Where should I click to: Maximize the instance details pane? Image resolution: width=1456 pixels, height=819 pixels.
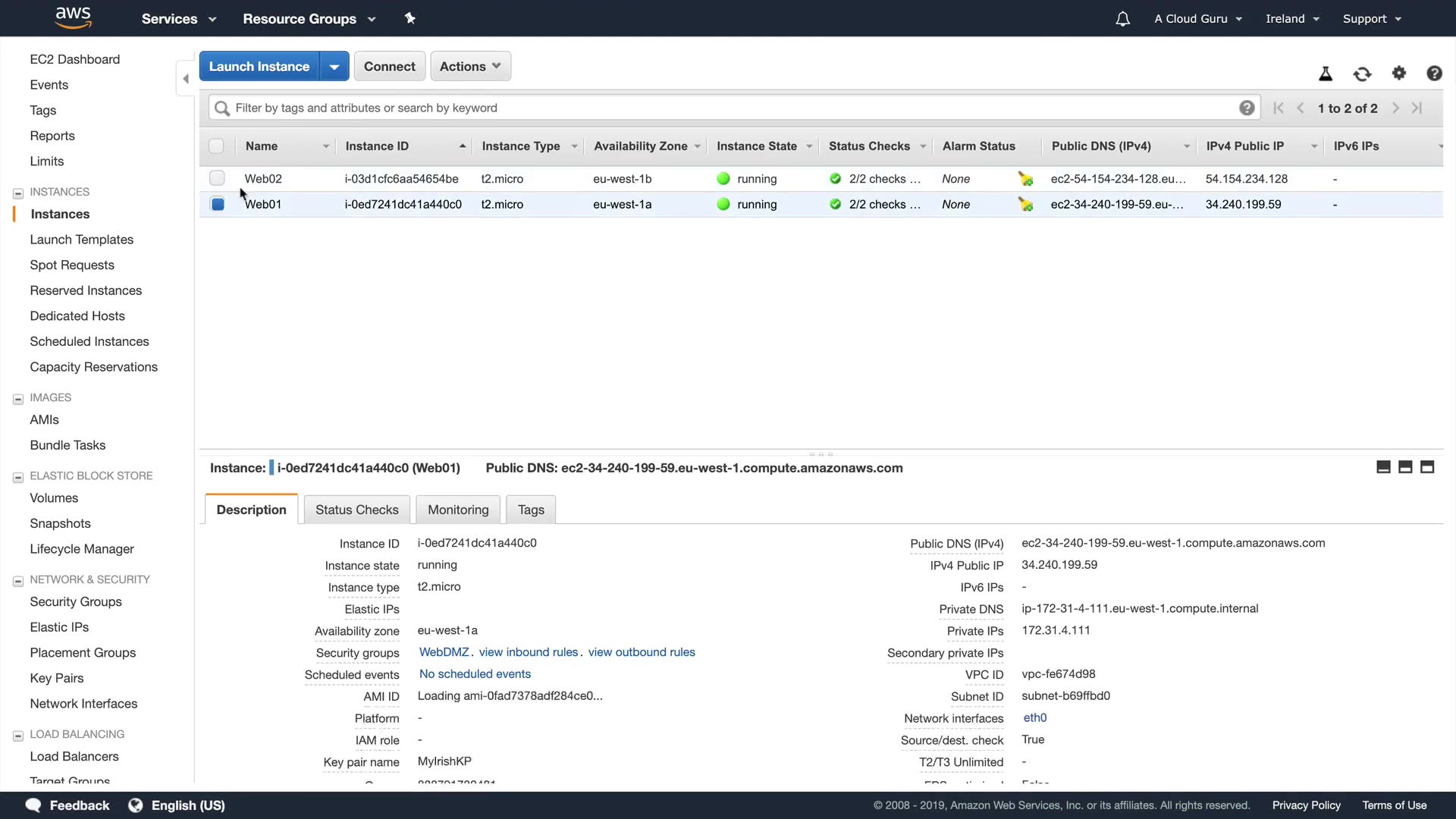(1426, 467)
